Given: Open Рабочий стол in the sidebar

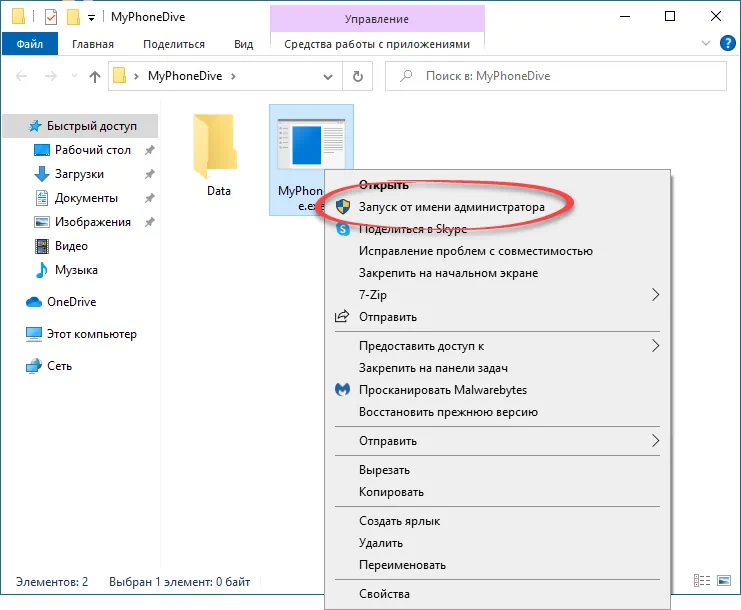Looking at the screenshot, I should [x=93, y=150].
